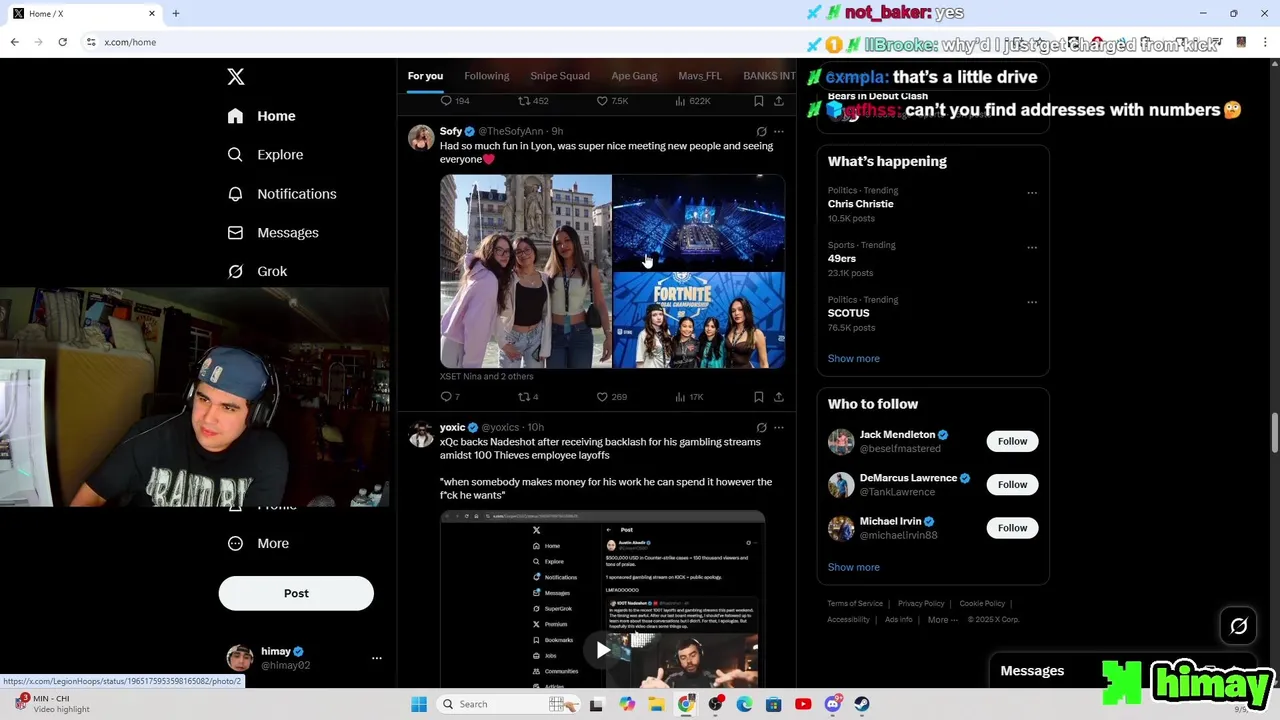Open more options for SCOTUS trend
This screenshot has width=1280, height=720.
tap(1032, 302)
